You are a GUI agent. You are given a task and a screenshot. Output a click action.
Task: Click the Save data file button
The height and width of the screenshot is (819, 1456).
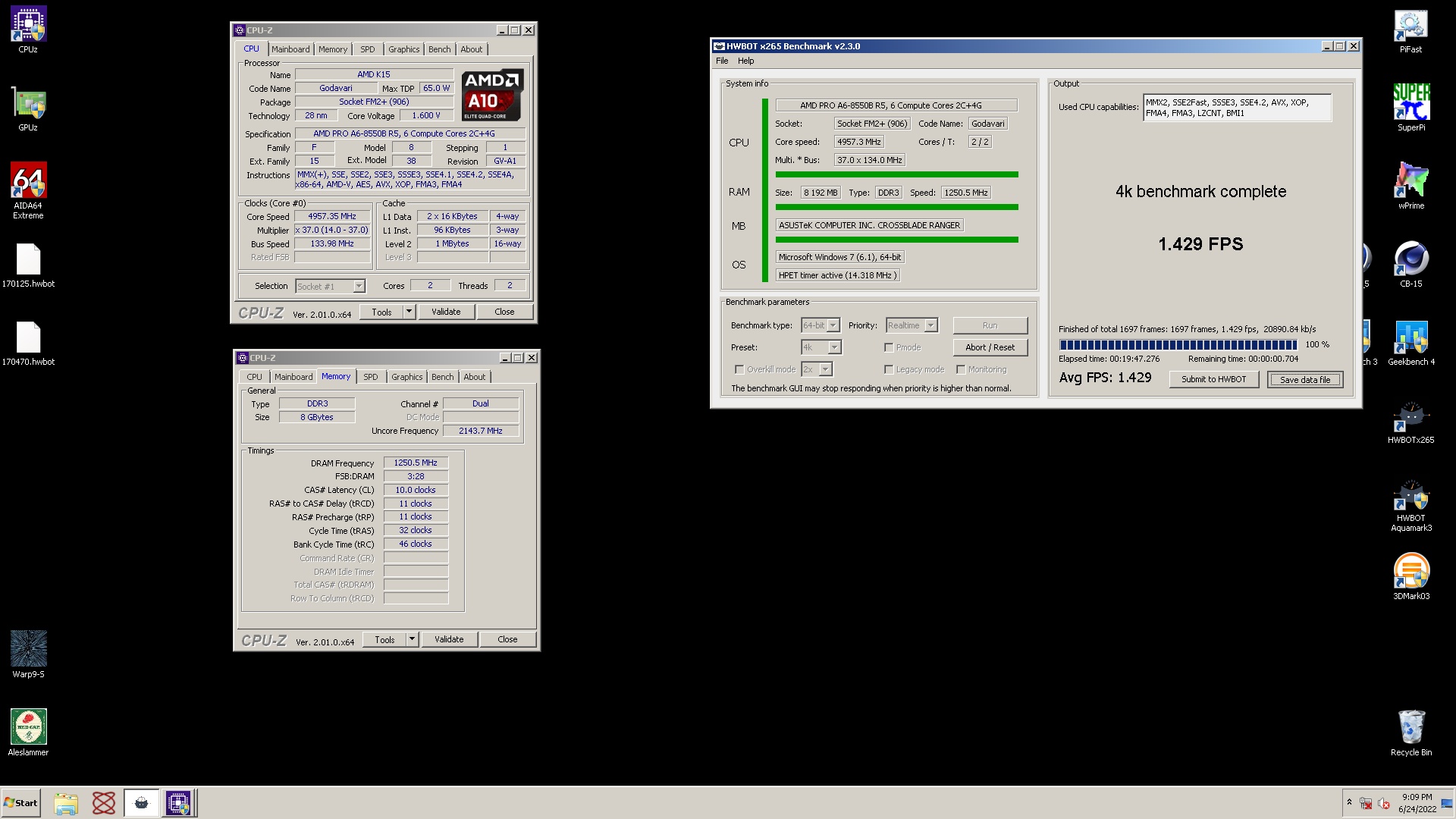click(1305, 379)
